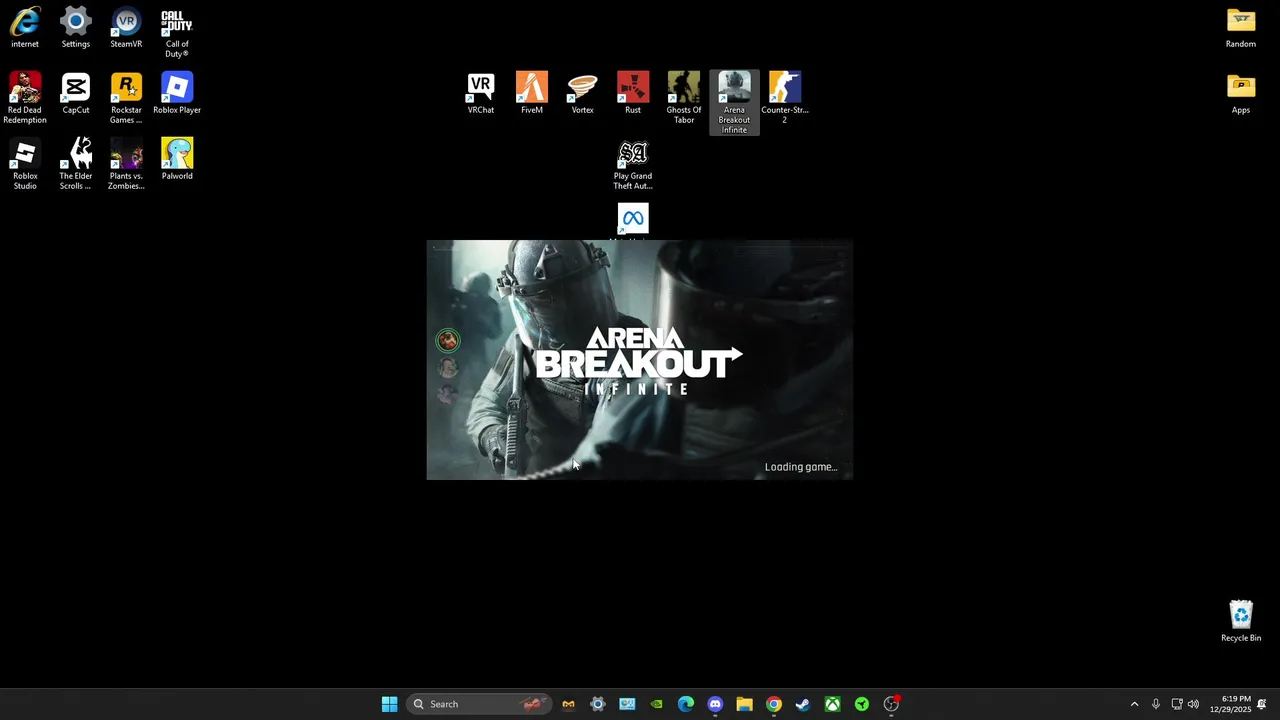Select the Plants vs. Zombies shortcut

click(x=126, y=164)
